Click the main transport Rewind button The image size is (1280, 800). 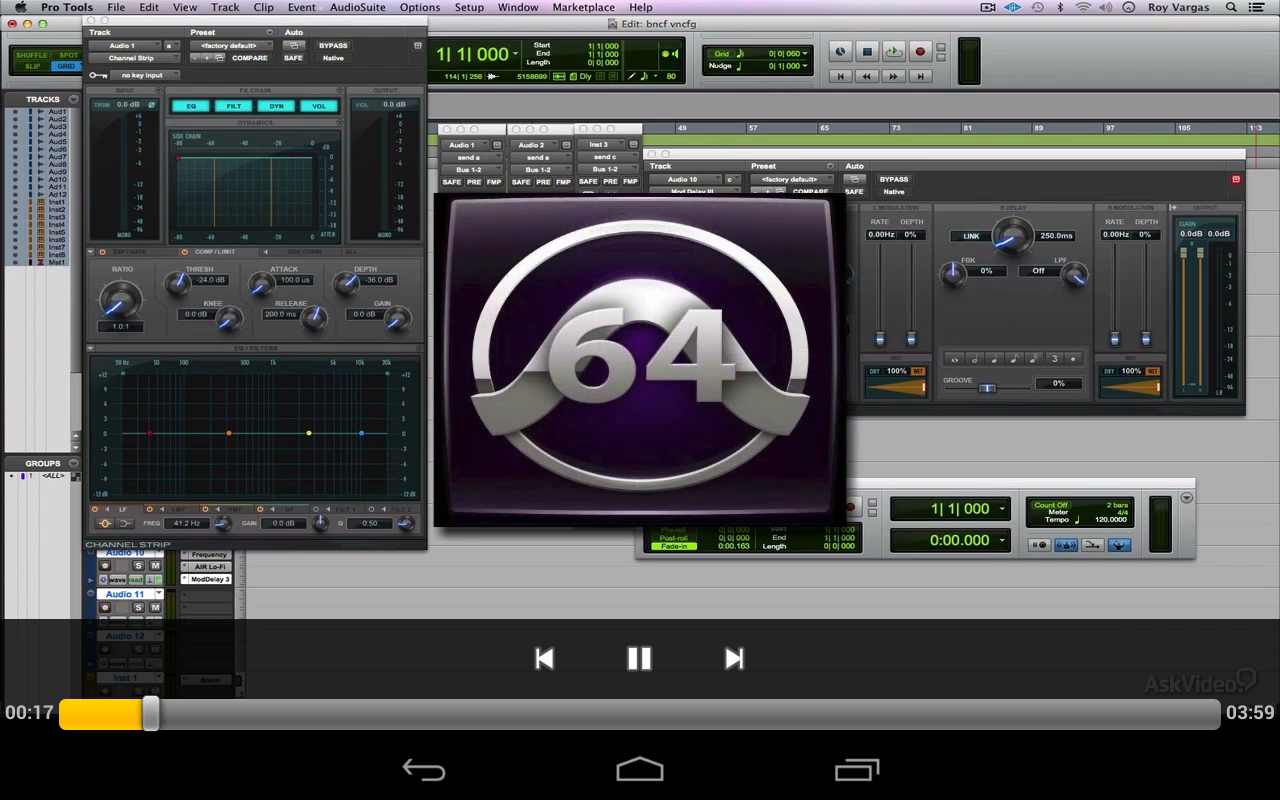pyautogui.click(x=867, y=76)
